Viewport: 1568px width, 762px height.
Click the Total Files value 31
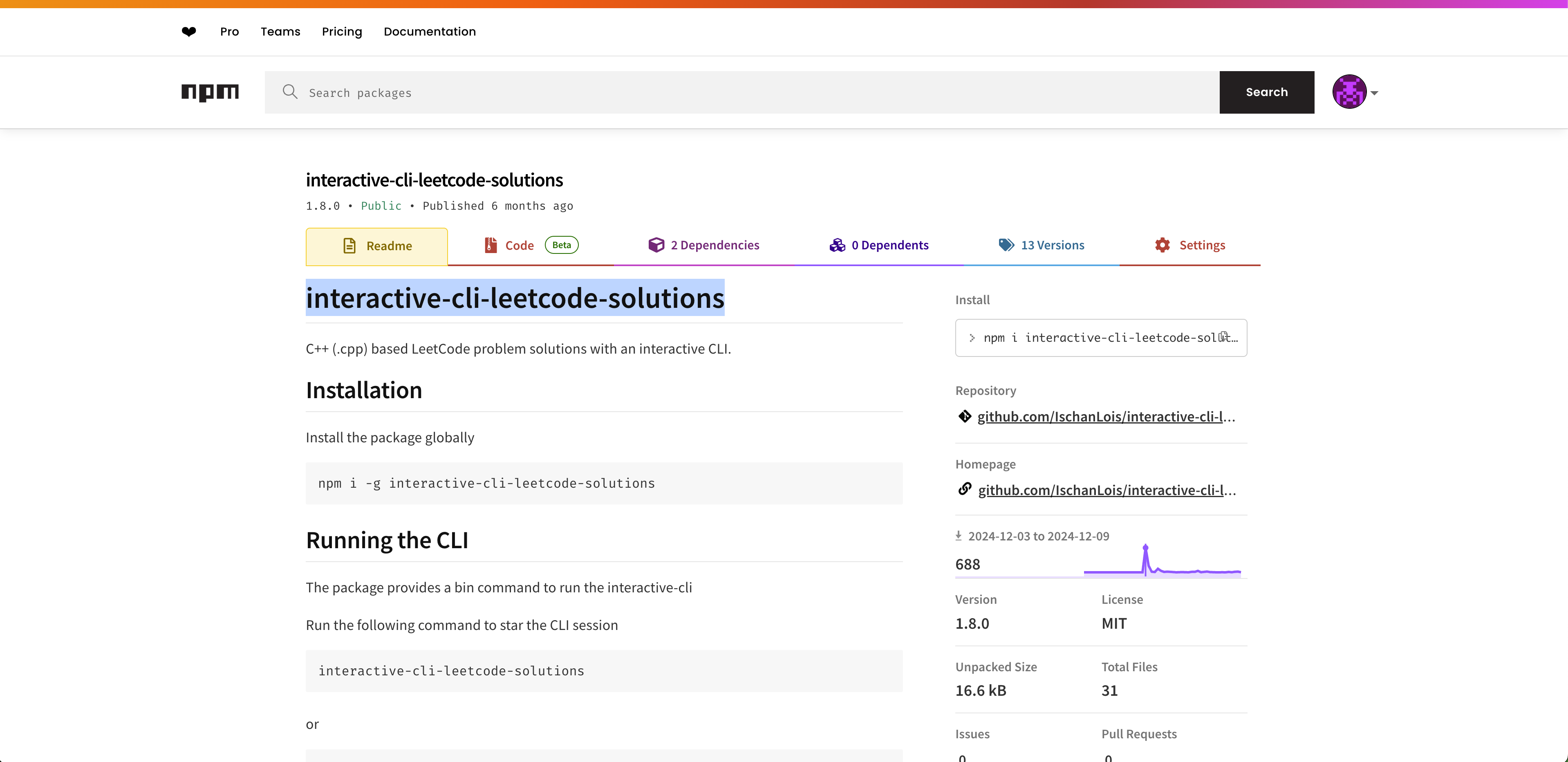1109,691
